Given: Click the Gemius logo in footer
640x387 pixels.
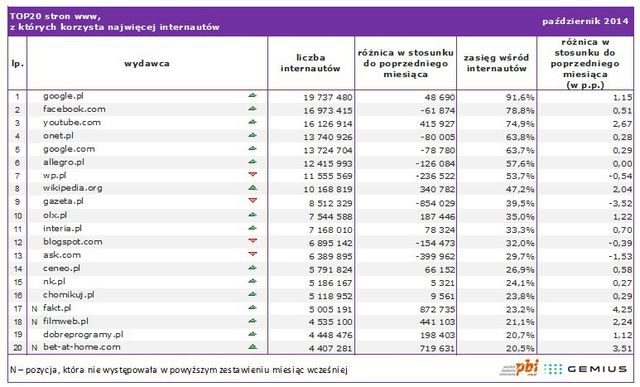Looking at the screenshot, I should 586,369.
